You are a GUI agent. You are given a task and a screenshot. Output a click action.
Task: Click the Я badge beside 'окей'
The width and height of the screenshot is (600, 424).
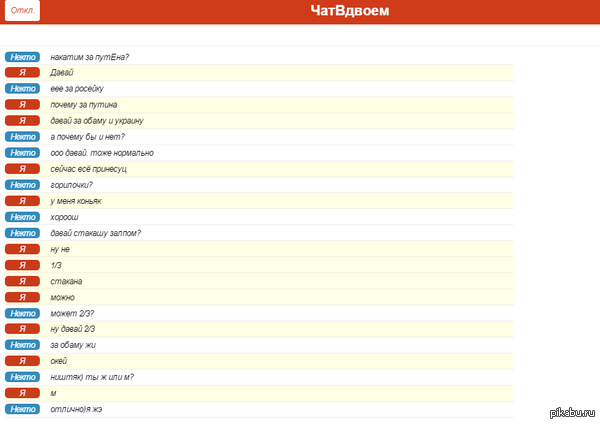pos(22,361)
